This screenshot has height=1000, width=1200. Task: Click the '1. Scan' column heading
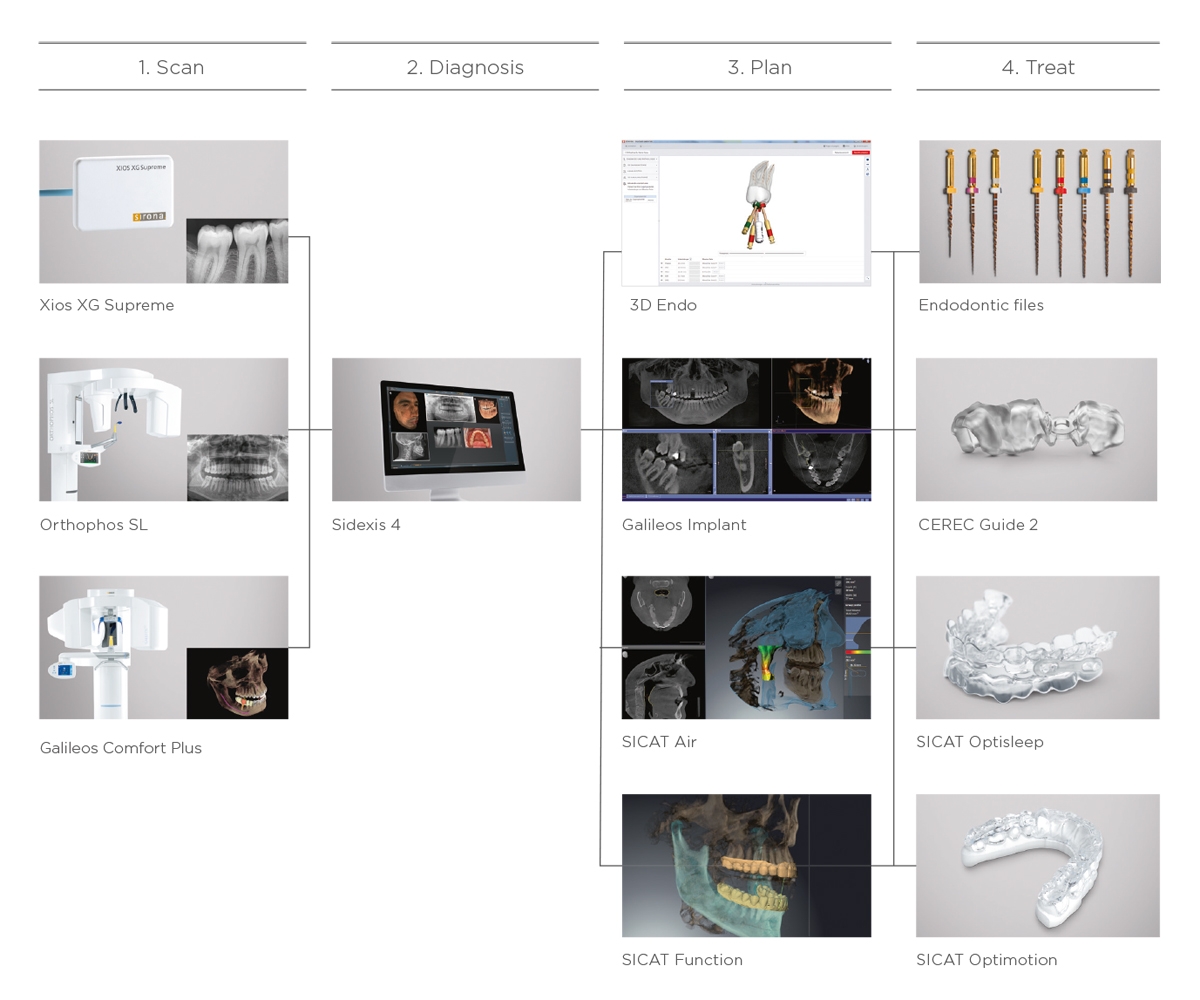click(171, 68)
